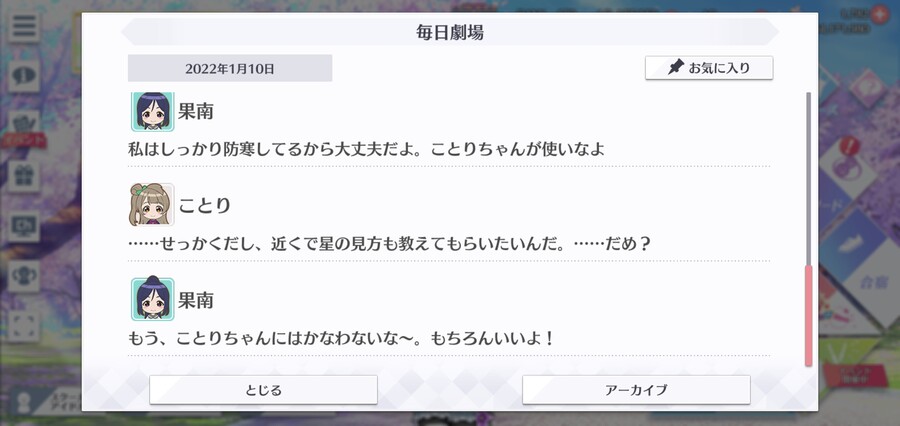This screenshot has width=900, height=426.
Task: Click the gray scrollbar track area
Action: (808, 178)
